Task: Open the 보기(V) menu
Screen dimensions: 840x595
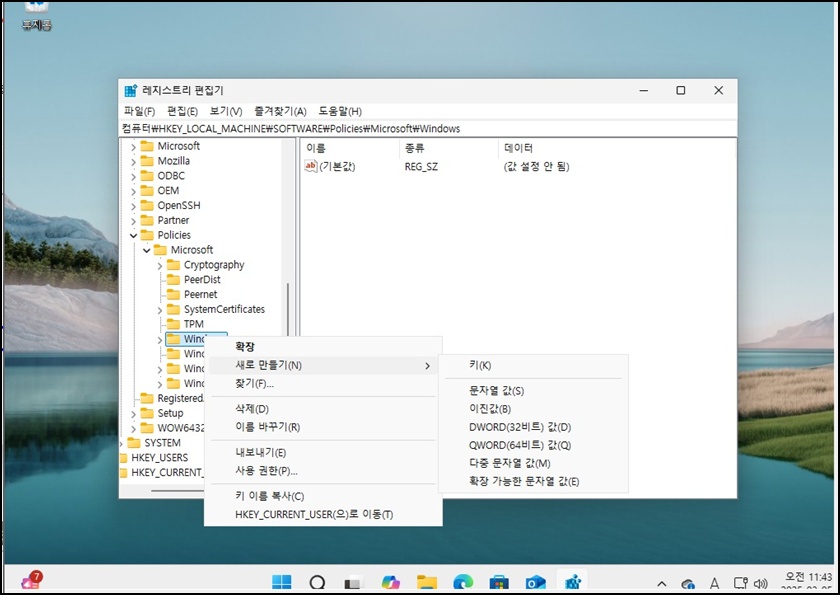Action: 226,111
